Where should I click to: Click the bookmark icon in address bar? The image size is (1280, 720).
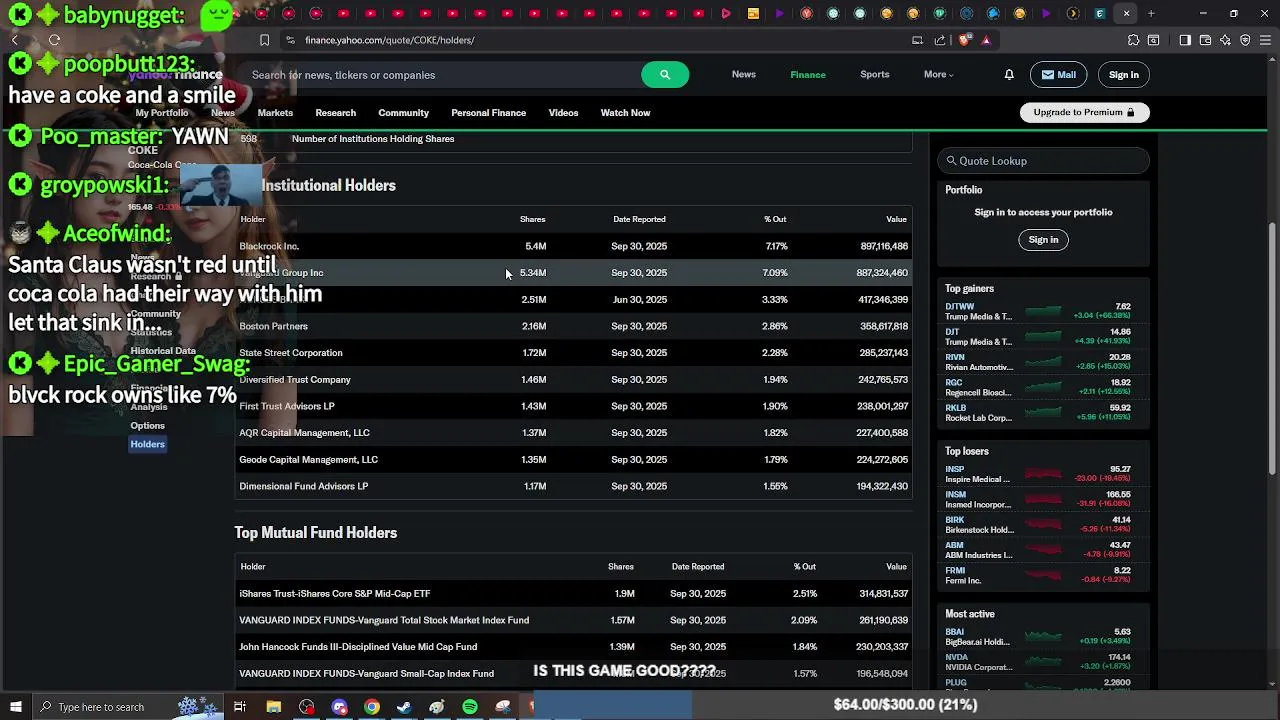pos(264,40)
